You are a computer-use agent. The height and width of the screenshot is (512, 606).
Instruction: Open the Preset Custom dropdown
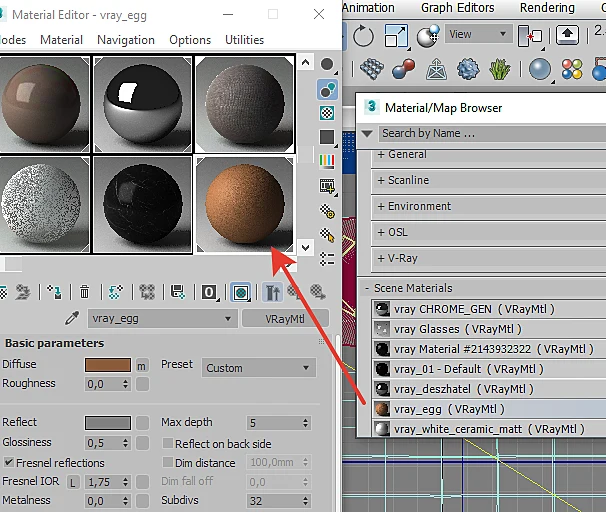coord(259,368)
